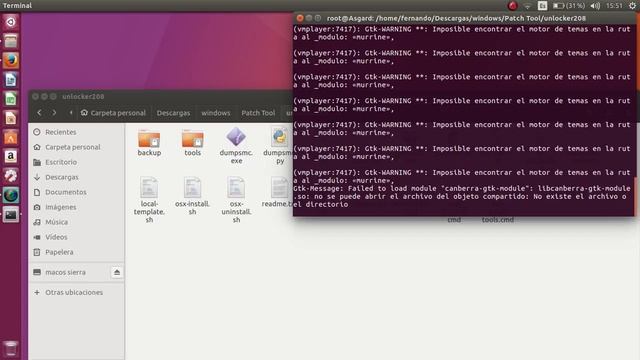Click the terminal window scrollbar
Viewport: 640px width, 360px height.
pos(635,195)
